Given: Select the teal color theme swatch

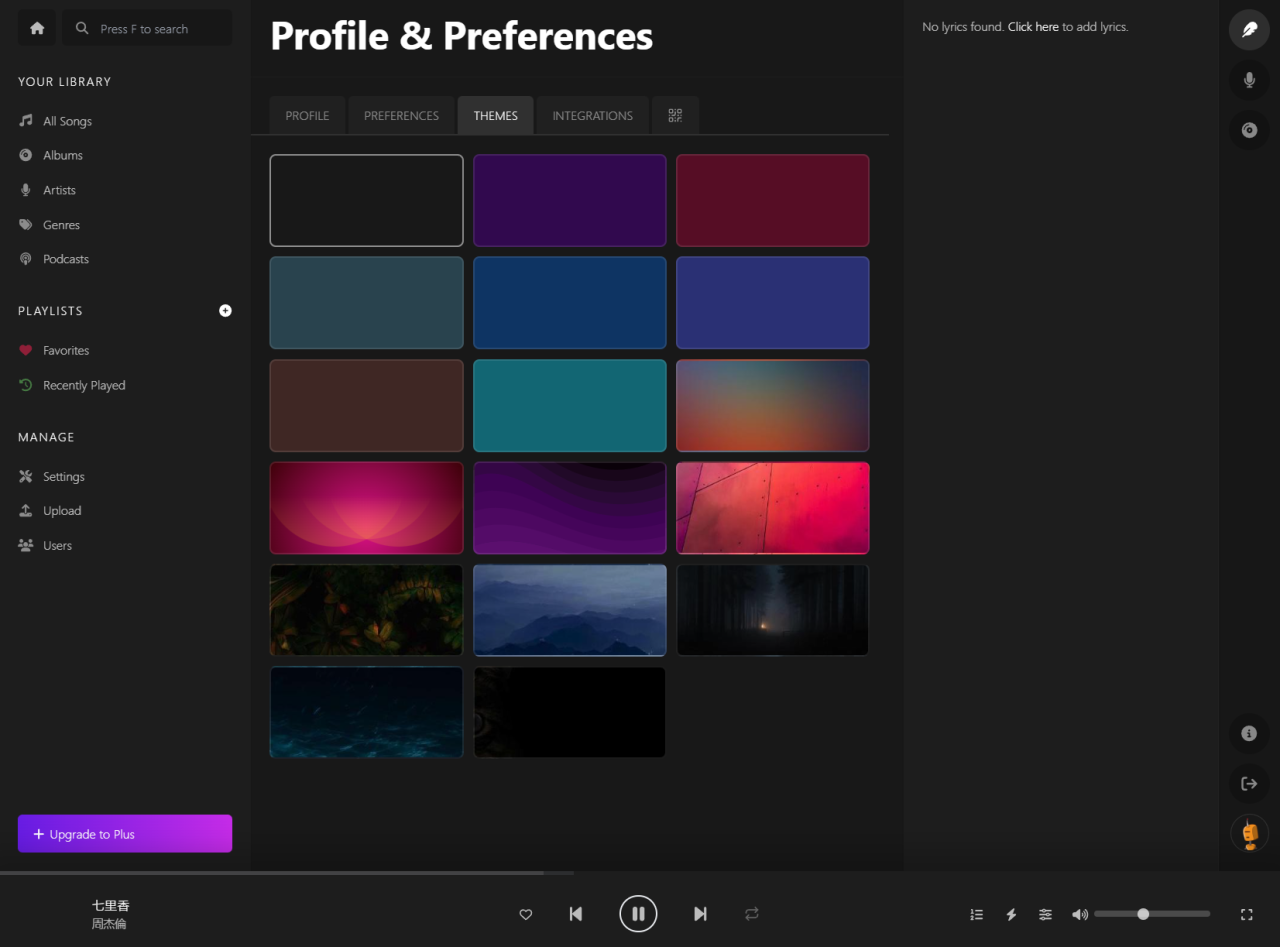Looking at the screenshot, I should click(x=569, y=406).
